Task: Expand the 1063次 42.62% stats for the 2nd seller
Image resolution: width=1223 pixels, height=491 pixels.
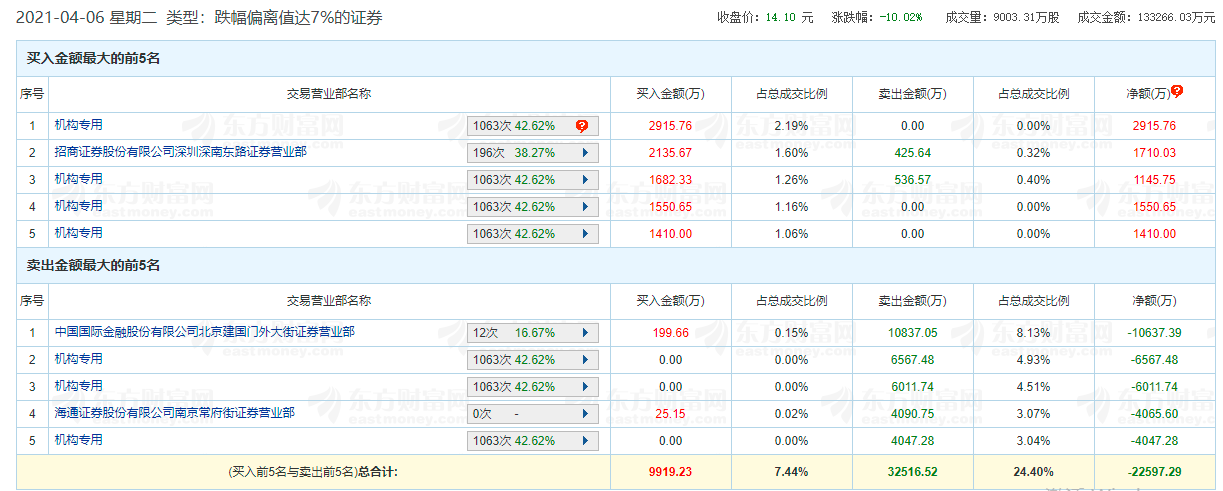Action: (x=584, y=360)
